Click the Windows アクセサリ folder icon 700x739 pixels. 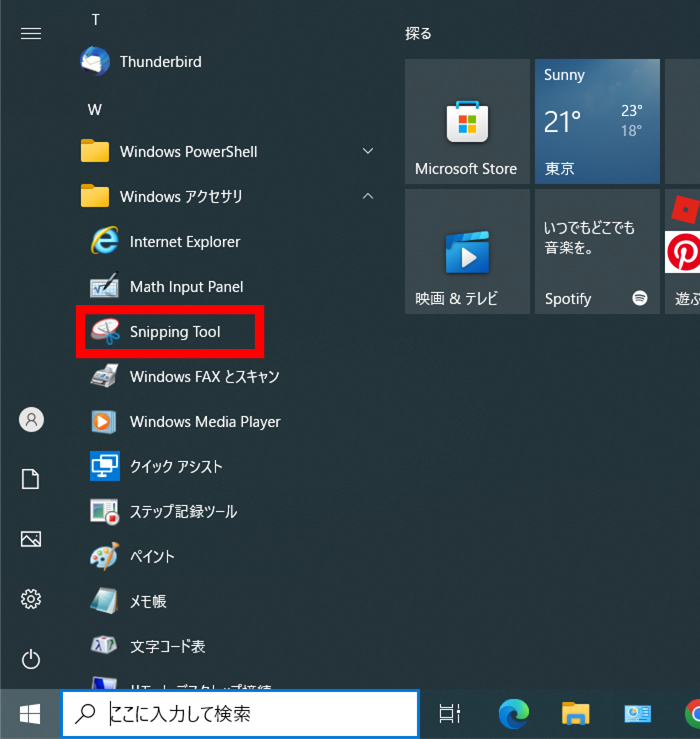coord(95,196)
